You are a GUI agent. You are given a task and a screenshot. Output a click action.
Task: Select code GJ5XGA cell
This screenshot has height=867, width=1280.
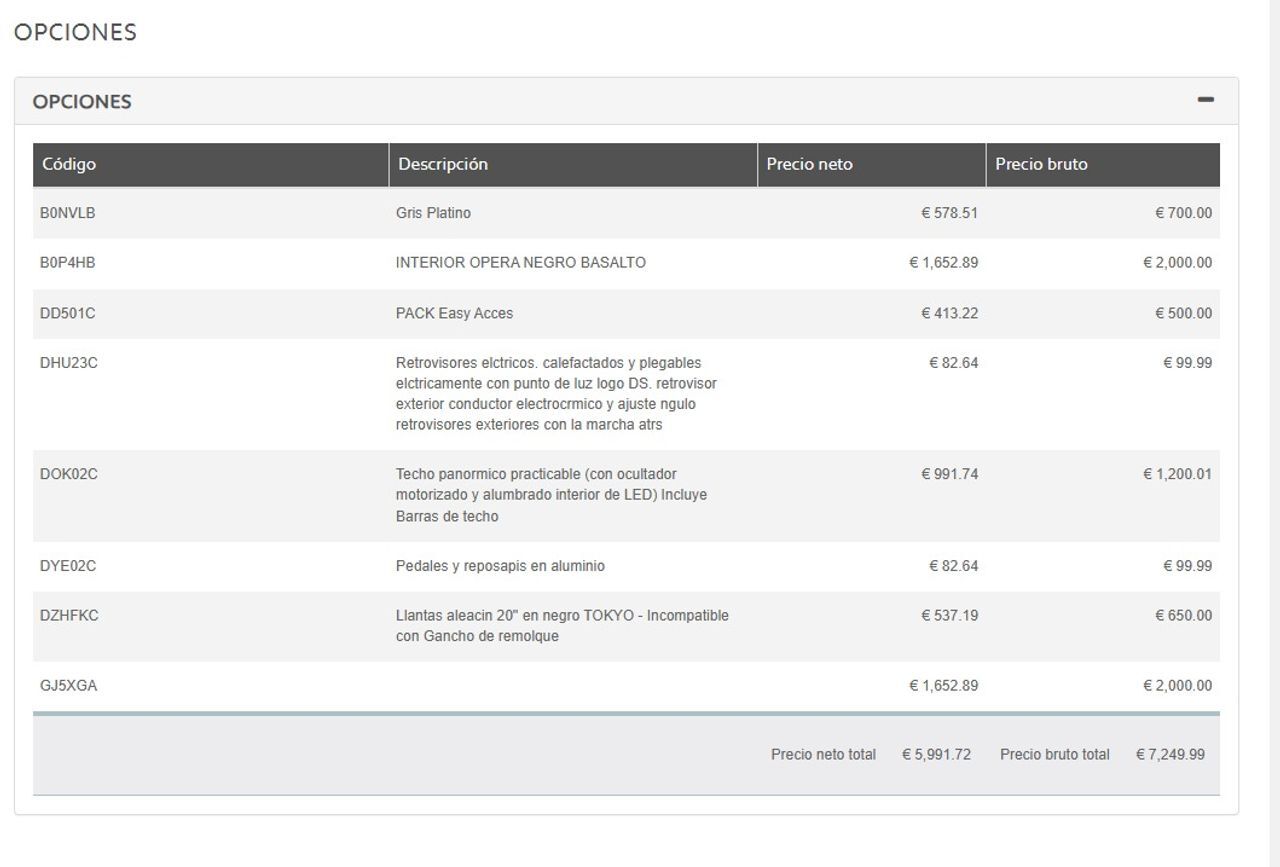click(x=68, y=686)
